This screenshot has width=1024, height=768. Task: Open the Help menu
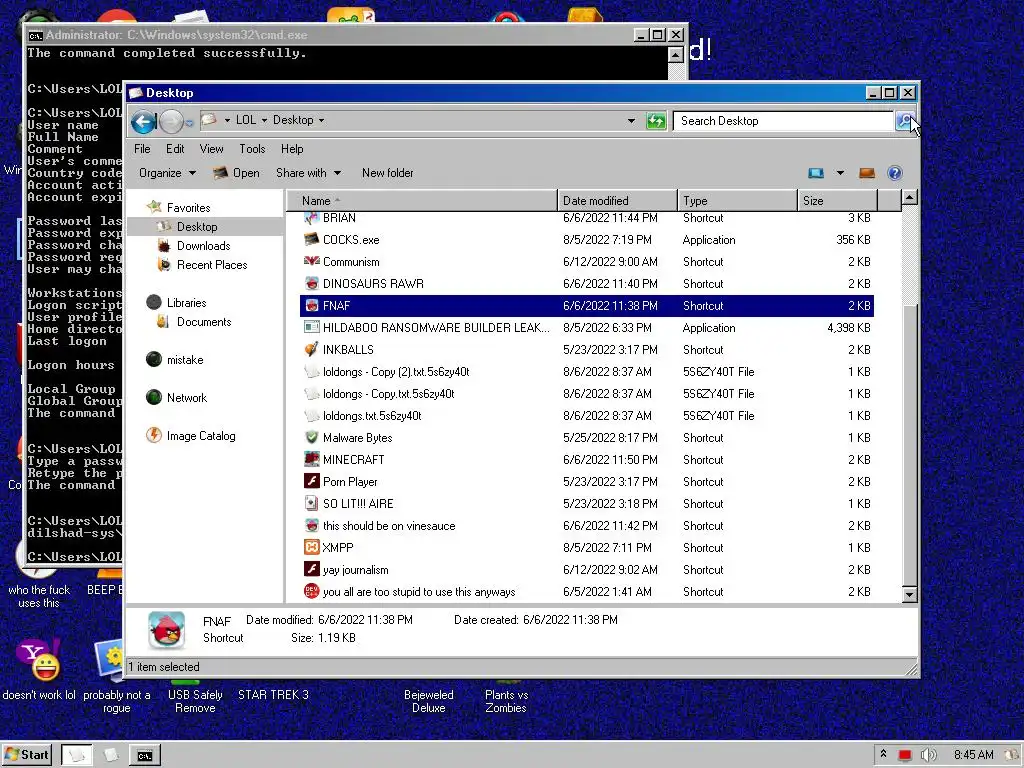292,149
